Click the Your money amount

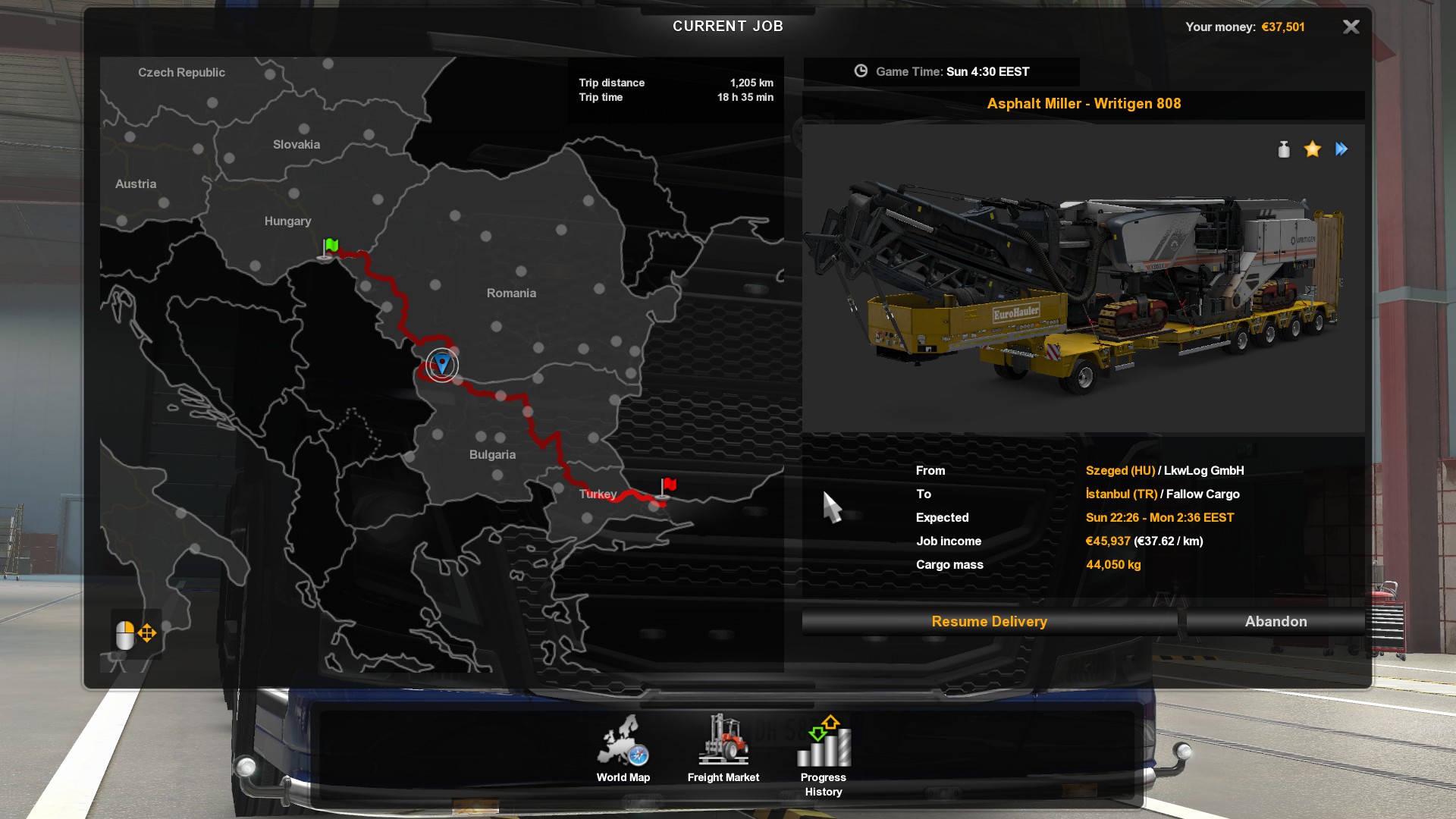pos(1283,27)
